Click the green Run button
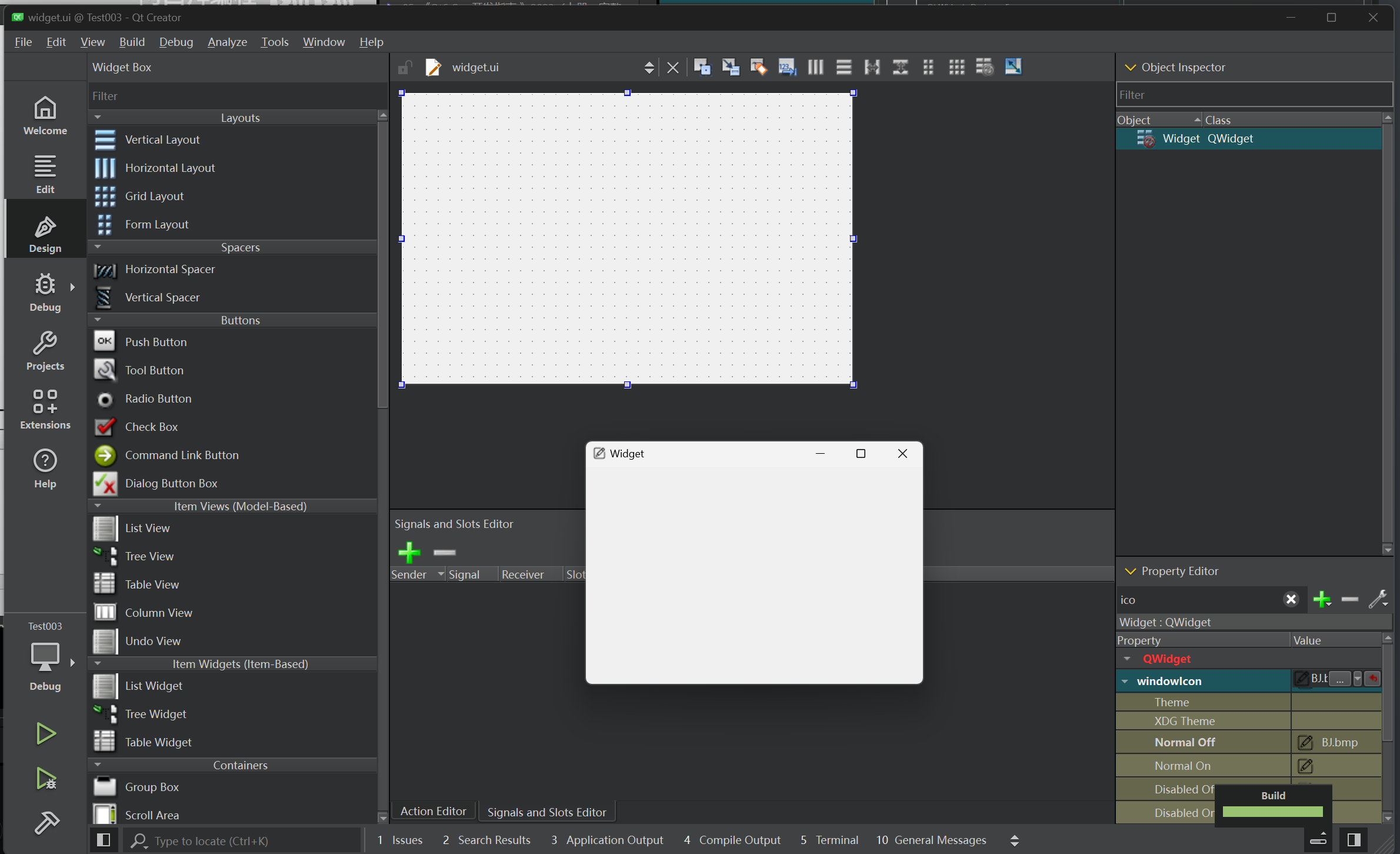This screenshot has width=1400, height=854. [x=45, y=733]
